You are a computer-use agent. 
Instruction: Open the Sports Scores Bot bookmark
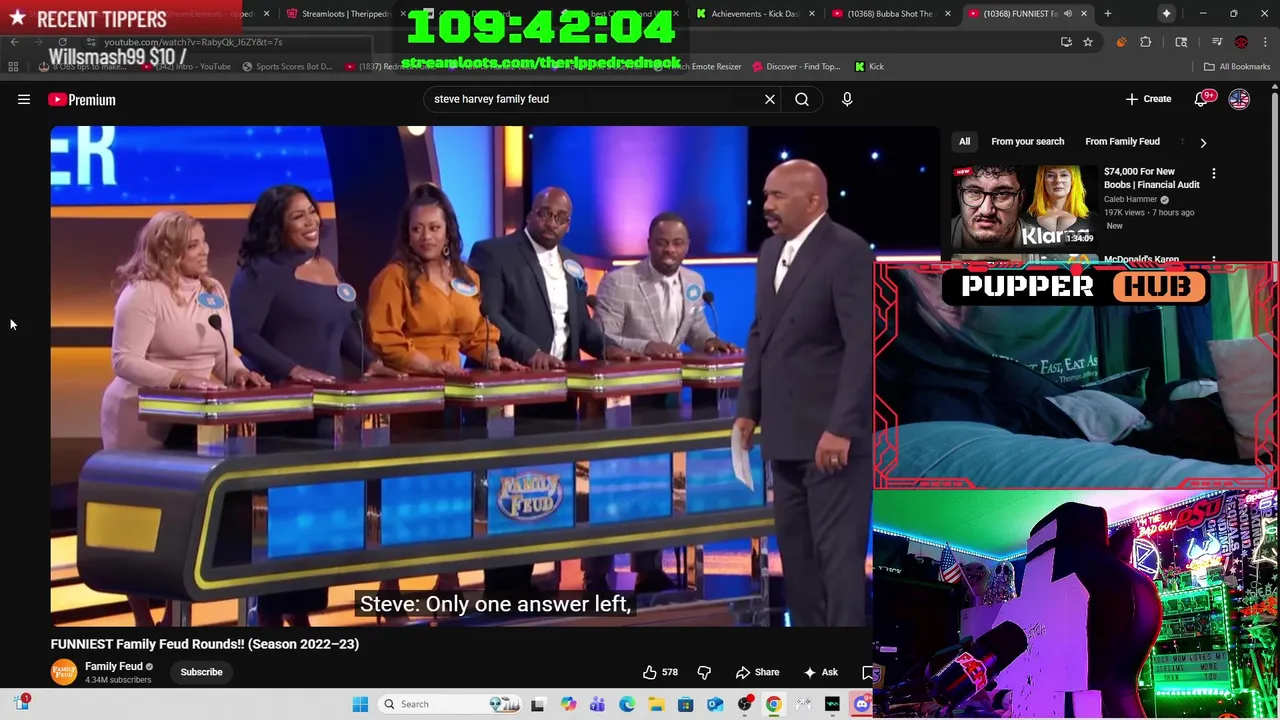pyautogui.click(x=287, y=66)
